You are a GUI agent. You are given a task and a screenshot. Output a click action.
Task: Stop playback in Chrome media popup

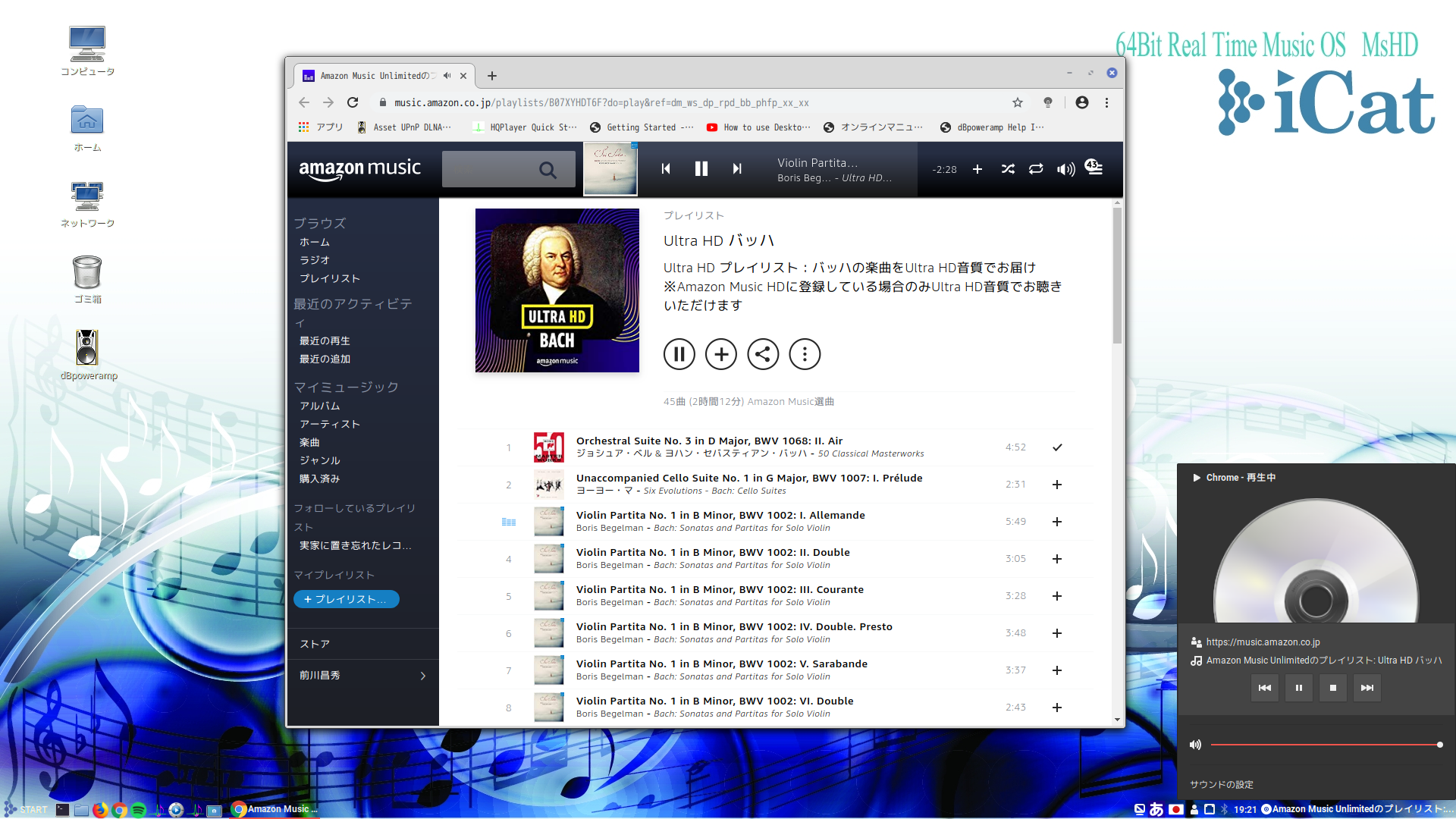click(1333, 688)
